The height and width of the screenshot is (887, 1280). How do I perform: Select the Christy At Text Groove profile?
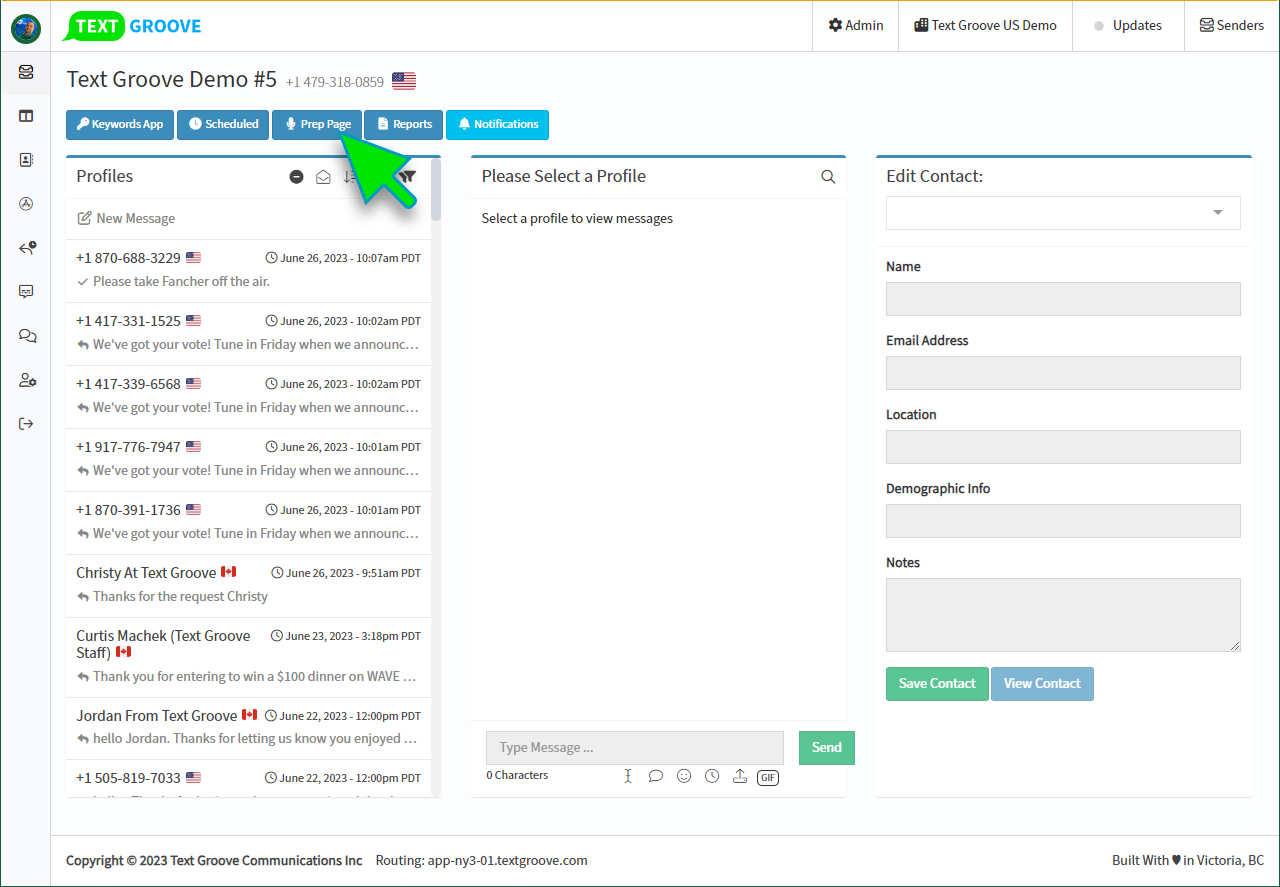coord(248,585)
